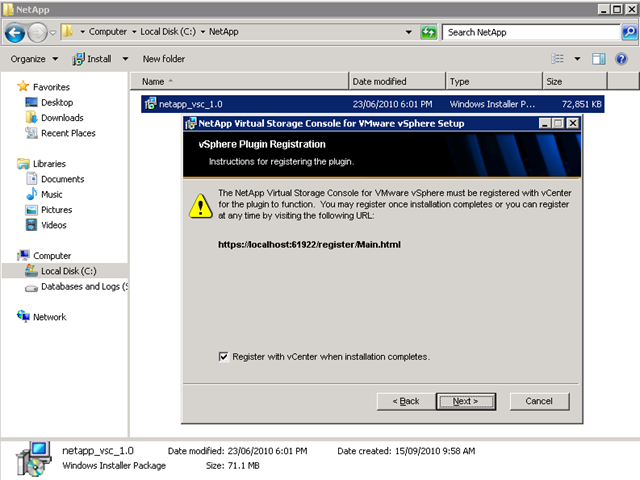The width and height of the screenshot is (640, 480).
Task: Click the installer package icon in details pane
Action: click(x=33, y=458)
